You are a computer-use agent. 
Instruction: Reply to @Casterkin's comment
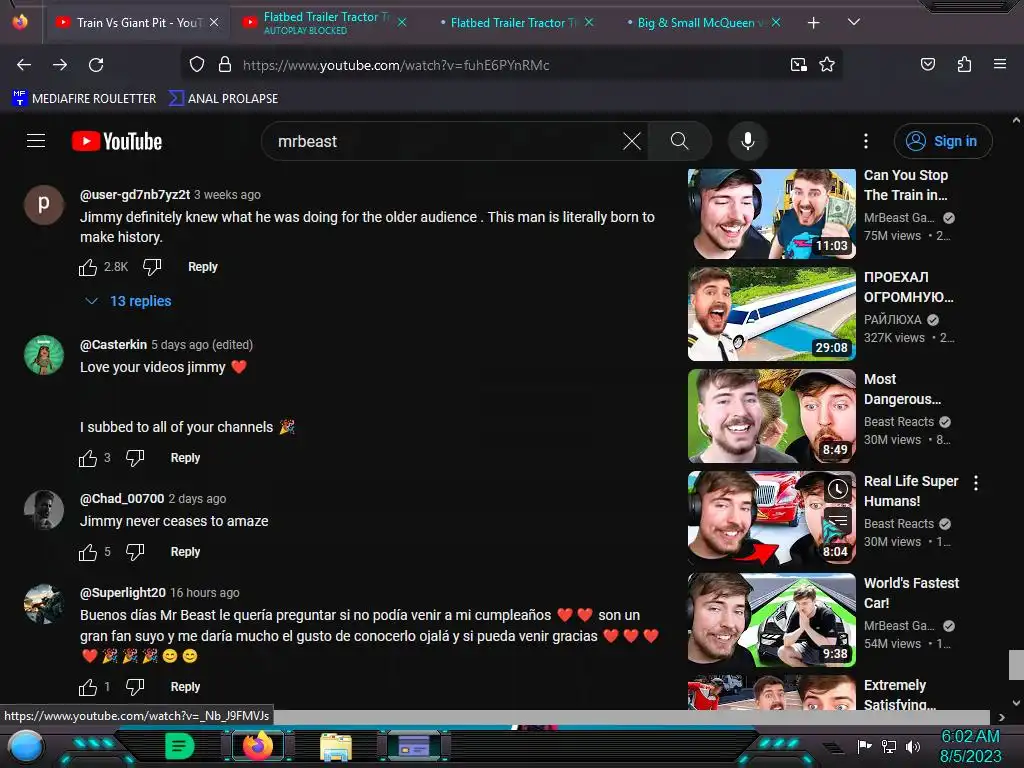185,458
